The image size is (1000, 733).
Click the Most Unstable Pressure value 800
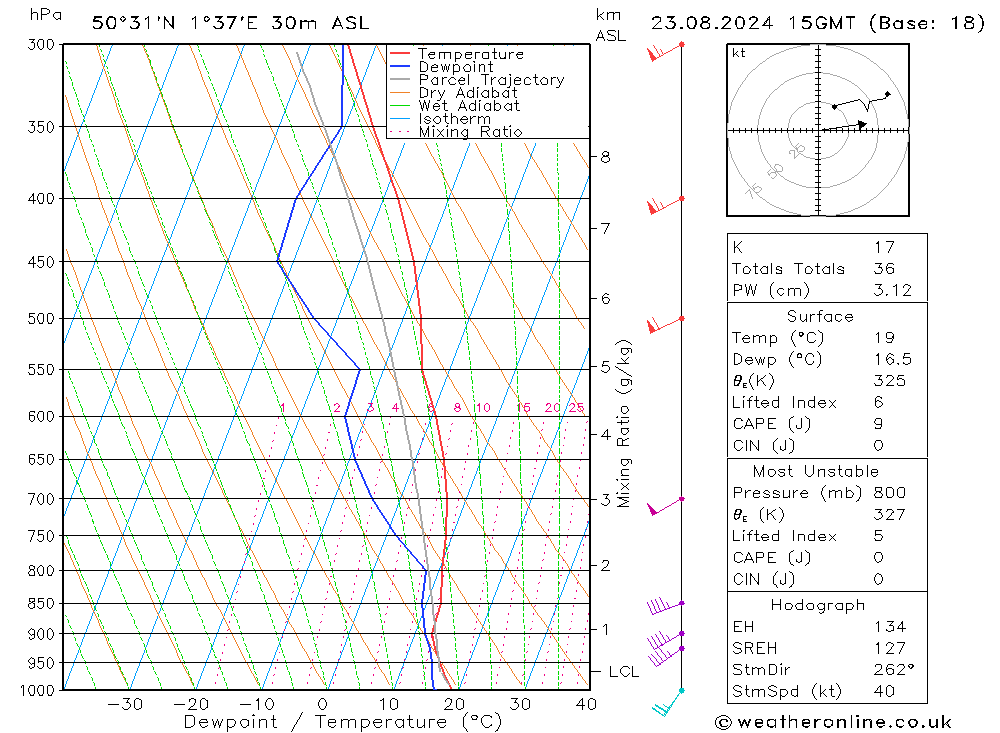click(889, 492)
